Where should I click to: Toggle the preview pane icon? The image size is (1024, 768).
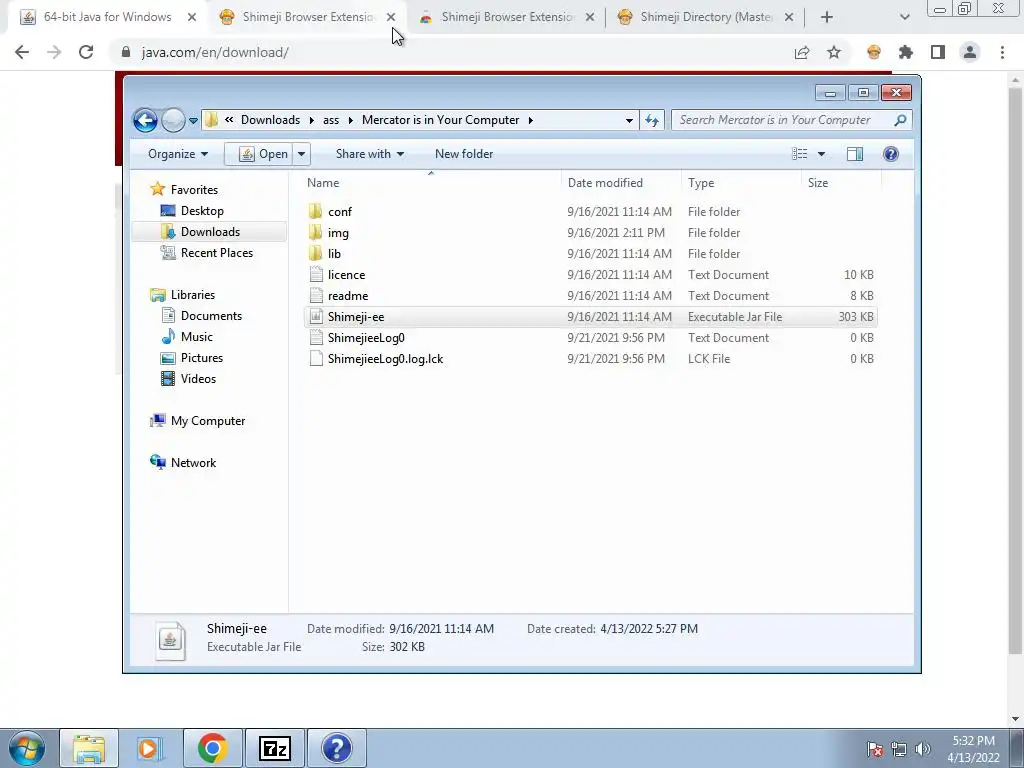pos(855,154)
